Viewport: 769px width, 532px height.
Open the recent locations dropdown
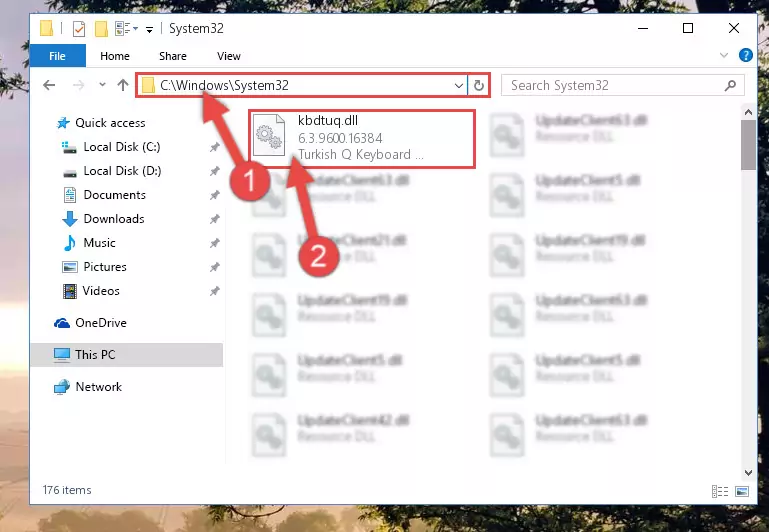(102, 85)
